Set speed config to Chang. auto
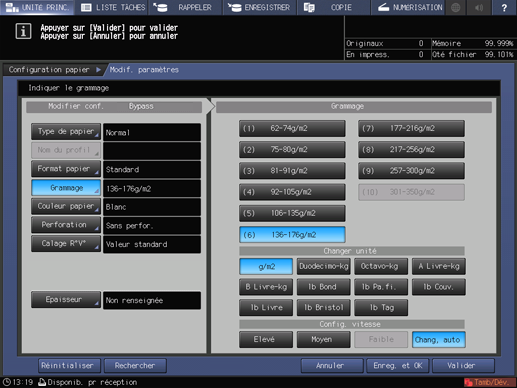The width and height of the screenshot is (517, 388). [439, 340]
